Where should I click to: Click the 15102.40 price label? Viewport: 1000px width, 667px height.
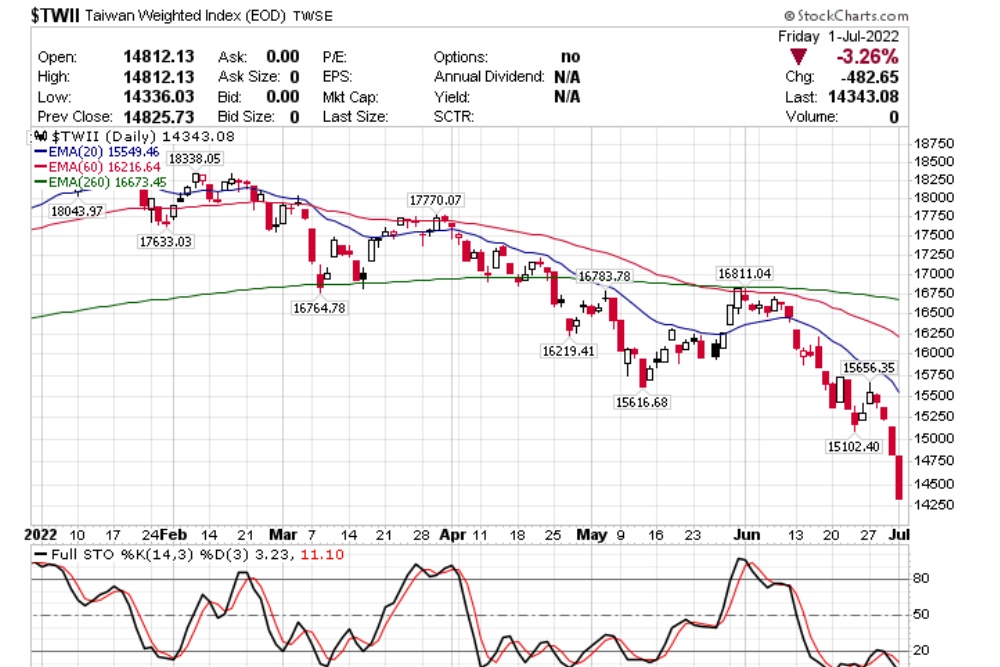[x=853, y=446]
